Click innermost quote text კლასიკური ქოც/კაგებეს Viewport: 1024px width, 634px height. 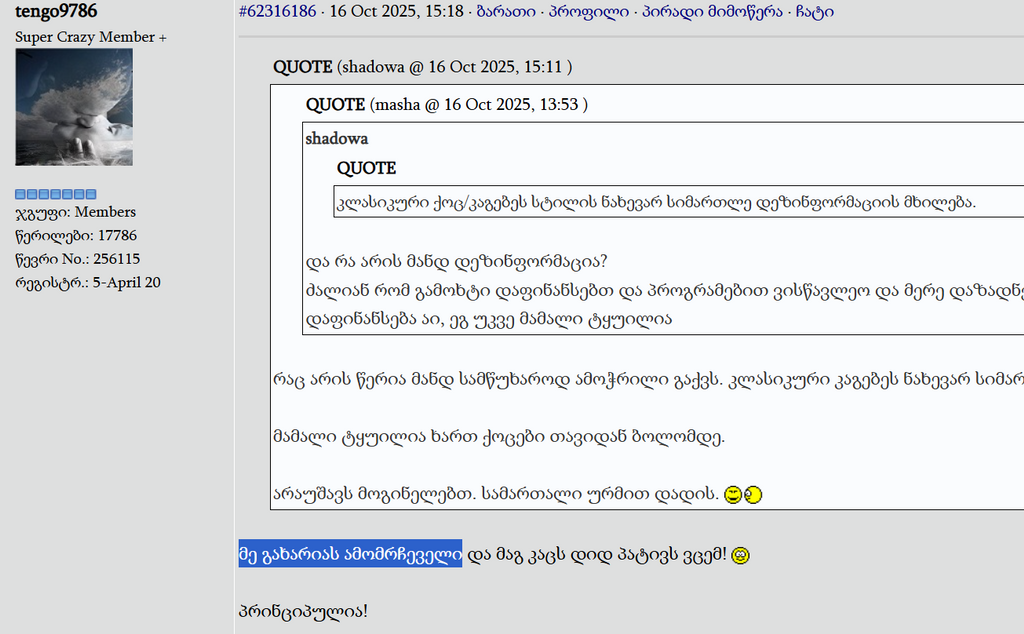[x=656, y=202]
